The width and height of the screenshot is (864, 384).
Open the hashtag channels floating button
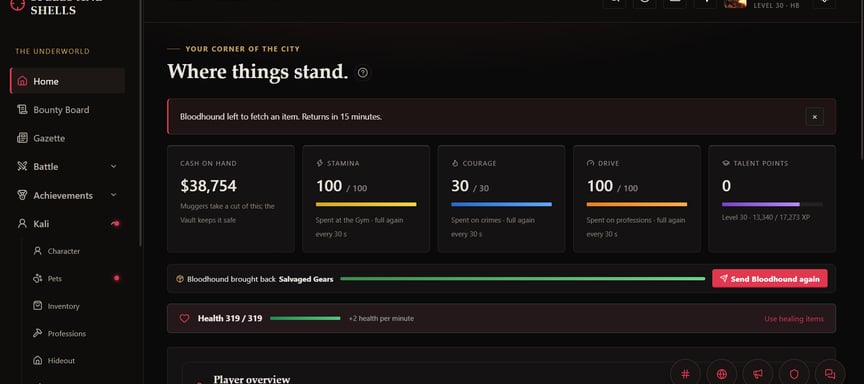point(685,374)
